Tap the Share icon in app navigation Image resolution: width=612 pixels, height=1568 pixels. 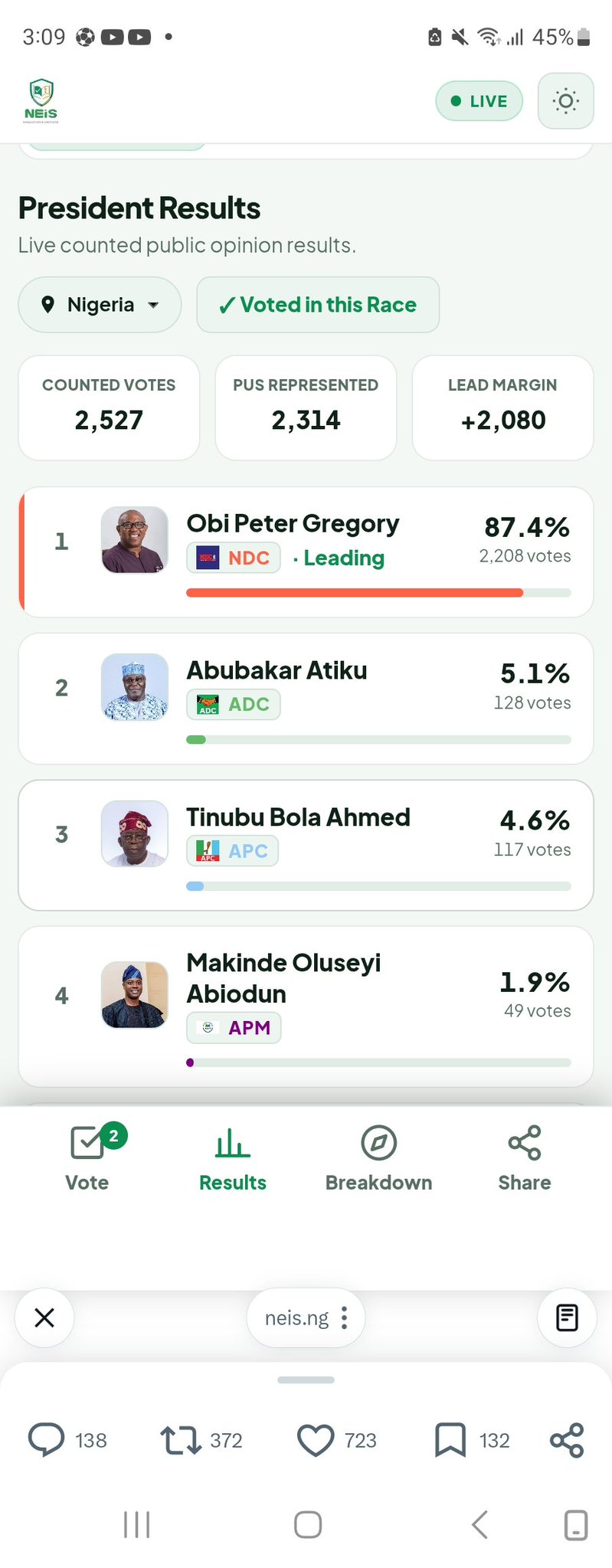point(525,1158)
